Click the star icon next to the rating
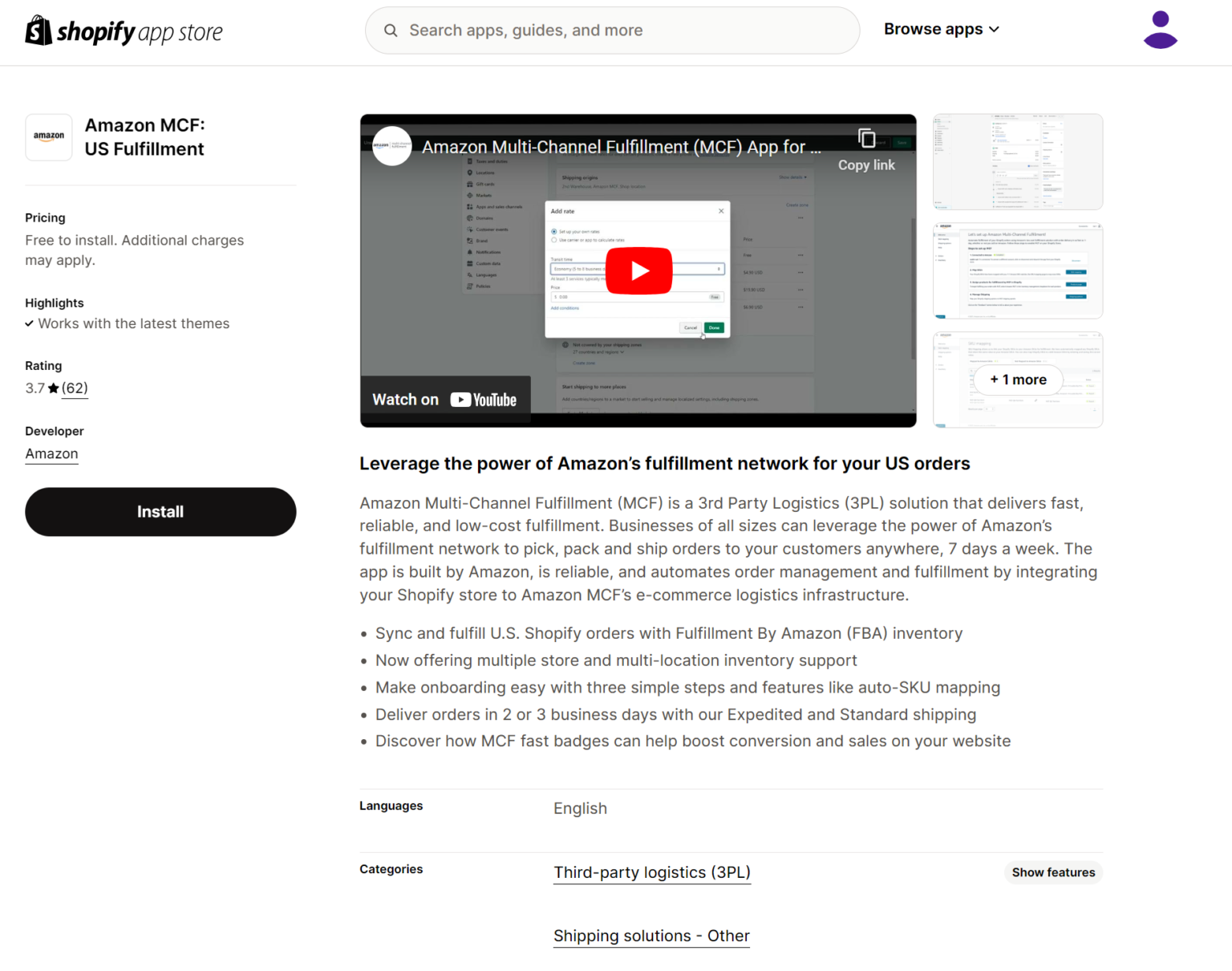The height and width of the screenshot is (971, 1232). point(53,388)
